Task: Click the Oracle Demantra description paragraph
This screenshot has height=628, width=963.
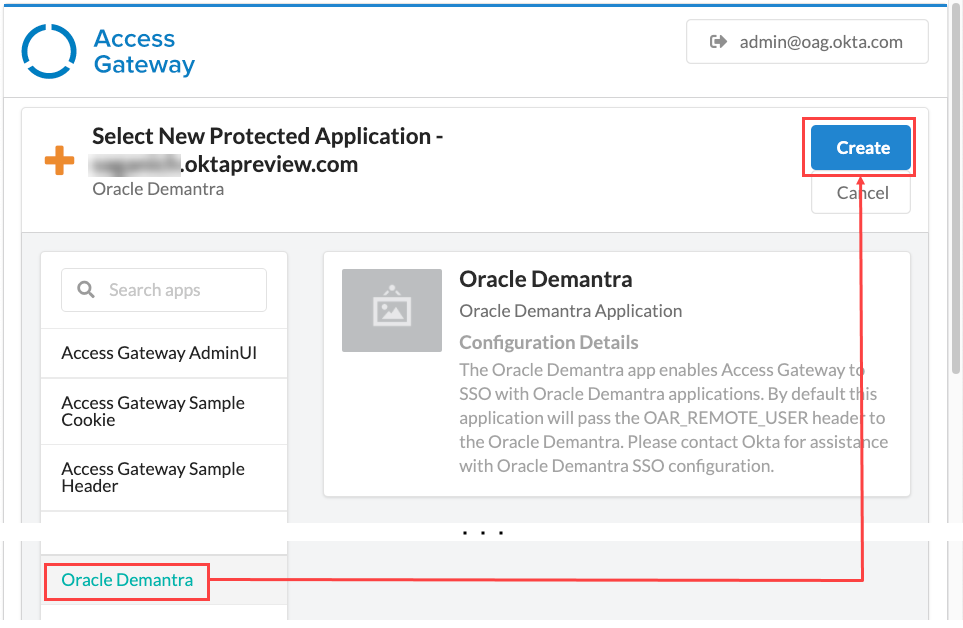Action: pos(673,418)
